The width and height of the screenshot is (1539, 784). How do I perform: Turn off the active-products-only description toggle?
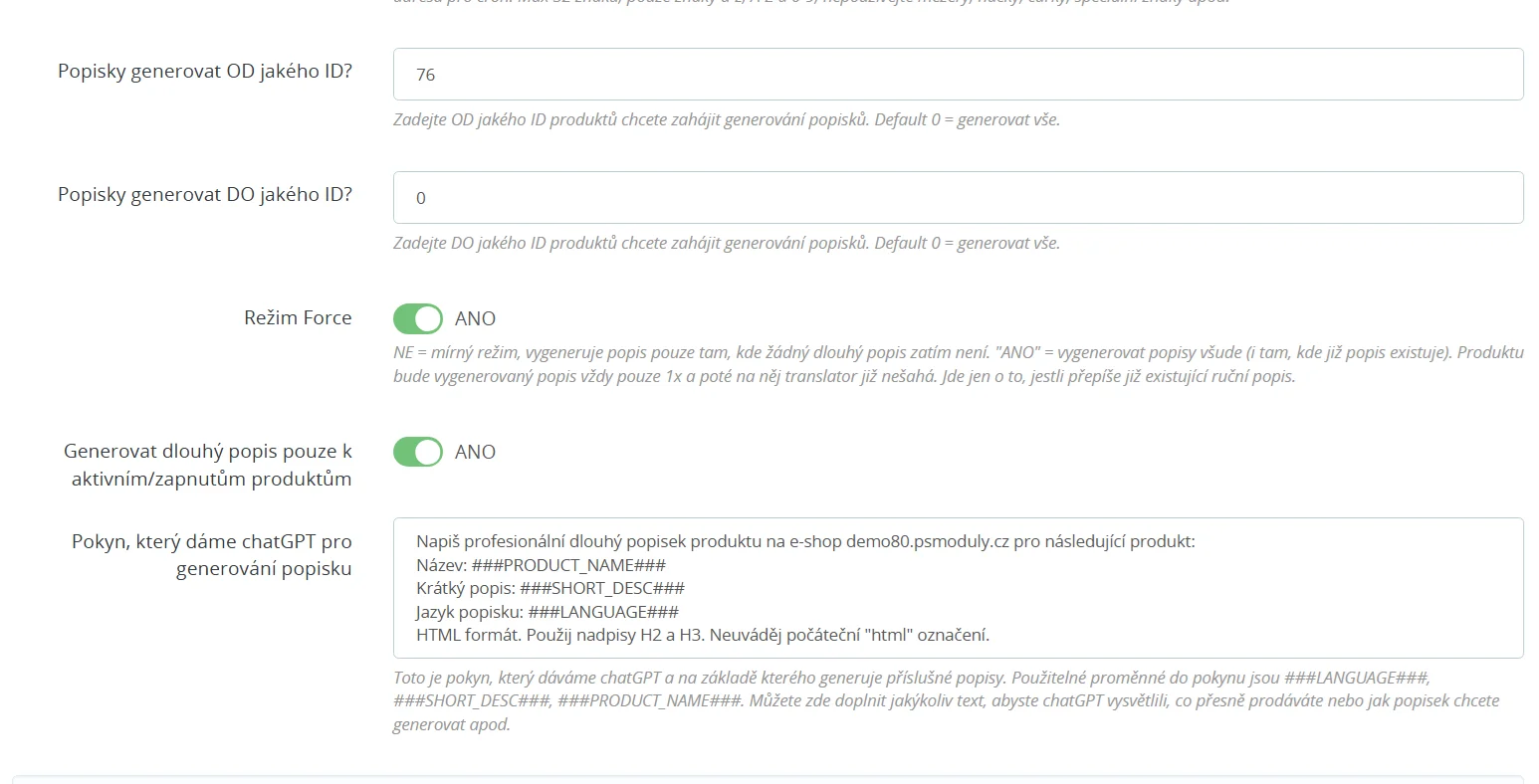point(418,452)
